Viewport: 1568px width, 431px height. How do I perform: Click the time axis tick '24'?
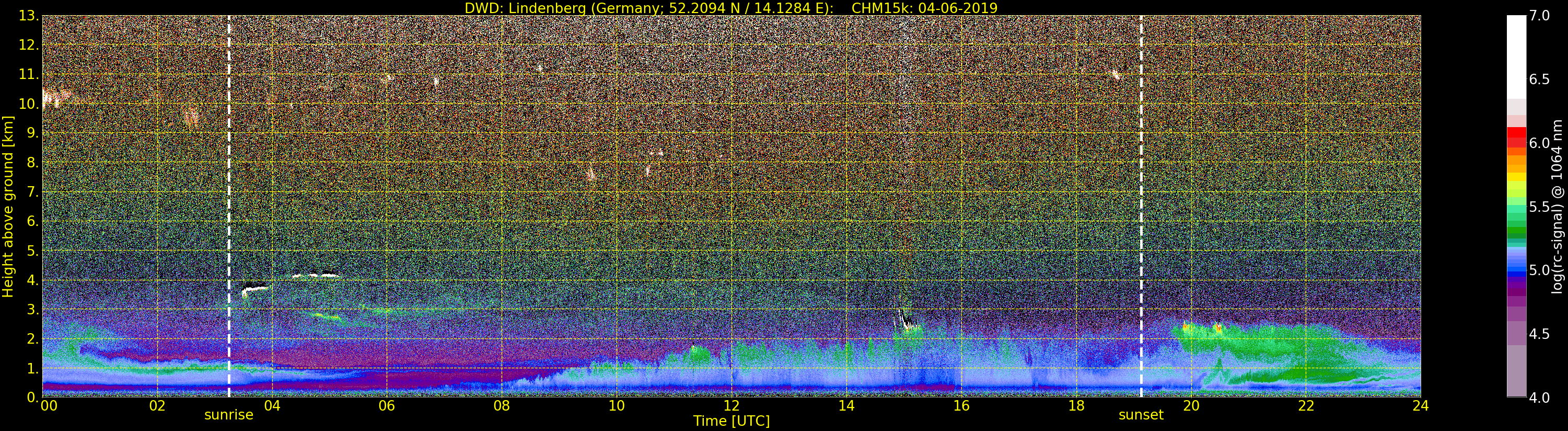click(1421, 405)
